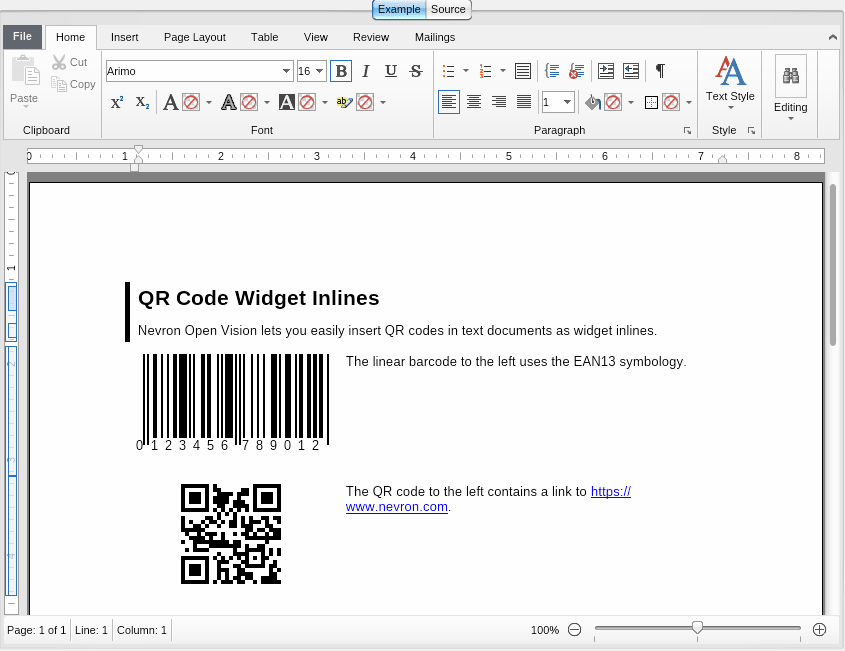
Task: Toggle underline text formatting
Action: tap(391, 71)
